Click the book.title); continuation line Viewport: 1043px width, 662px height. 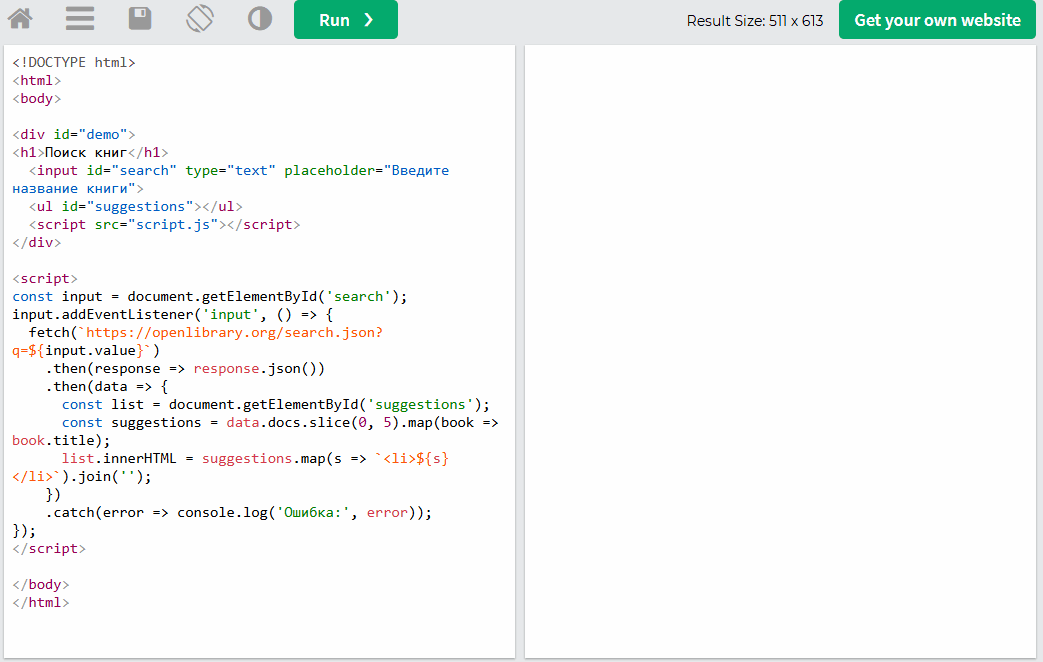tap(61, 440)
